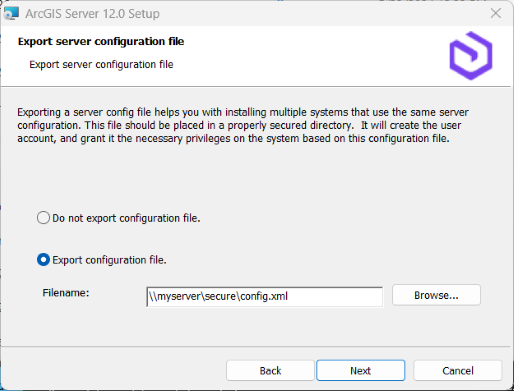
Task: Select 'Do not export configuration file' radio button
Action: (43, 218)
